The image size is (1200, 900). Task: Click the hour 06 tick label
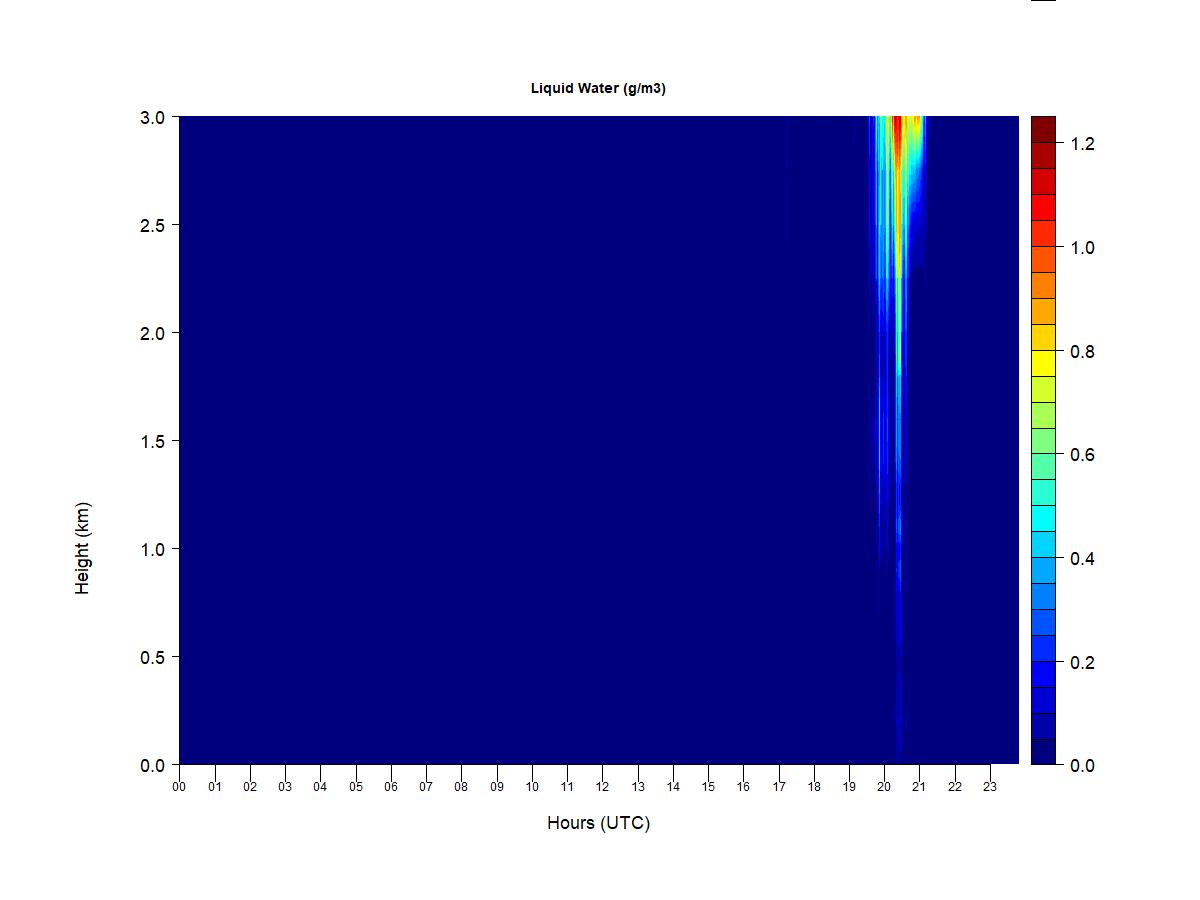(390, 787)
